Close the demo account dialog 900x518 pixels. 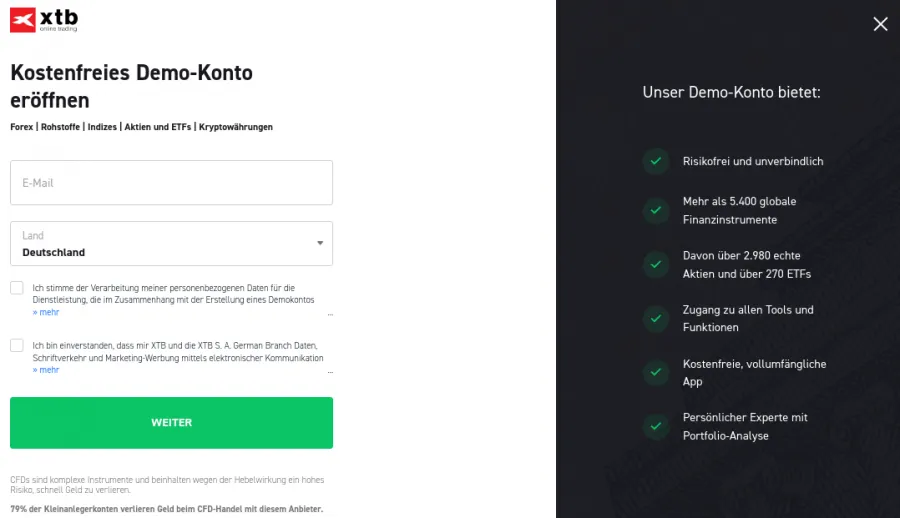click(x=880, y=24)
